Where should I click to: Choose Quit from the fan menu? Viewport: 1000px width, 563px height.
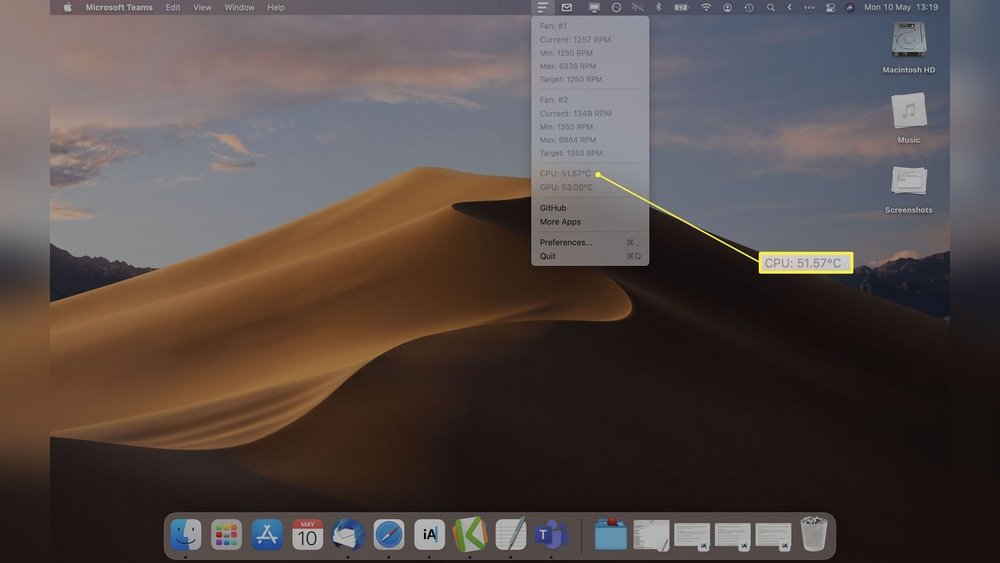(x=548, y=256)
